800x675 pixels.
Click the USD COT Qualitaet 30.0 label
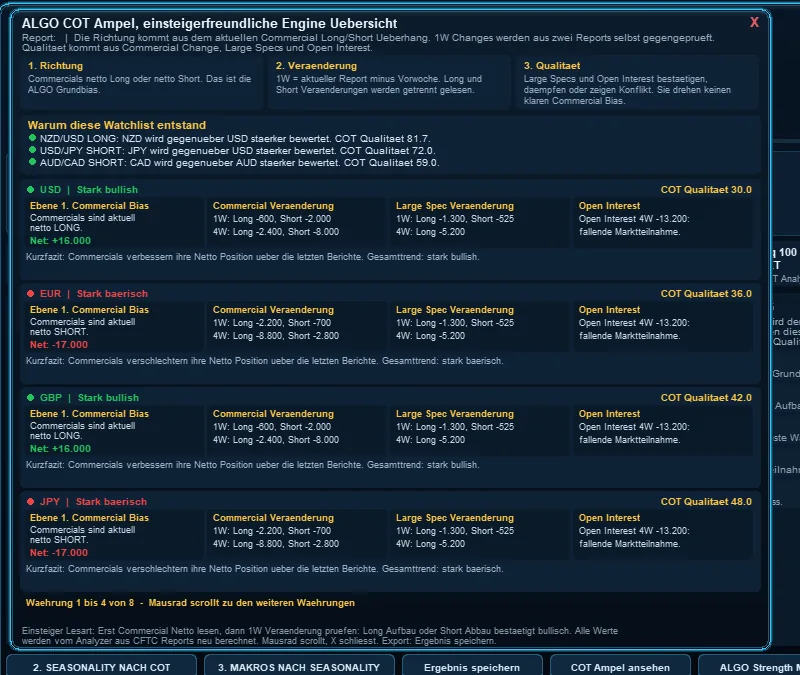(706, 190)
